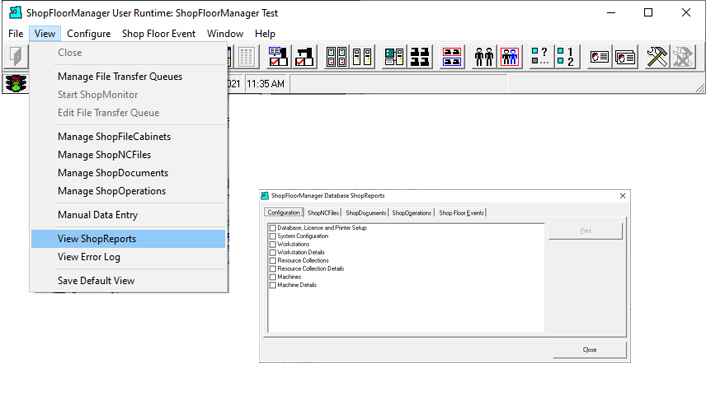Image resolution: width=706 pixels, height=397 pixels.
Task: Open the File menu
Action: click(x=16, y=34)
